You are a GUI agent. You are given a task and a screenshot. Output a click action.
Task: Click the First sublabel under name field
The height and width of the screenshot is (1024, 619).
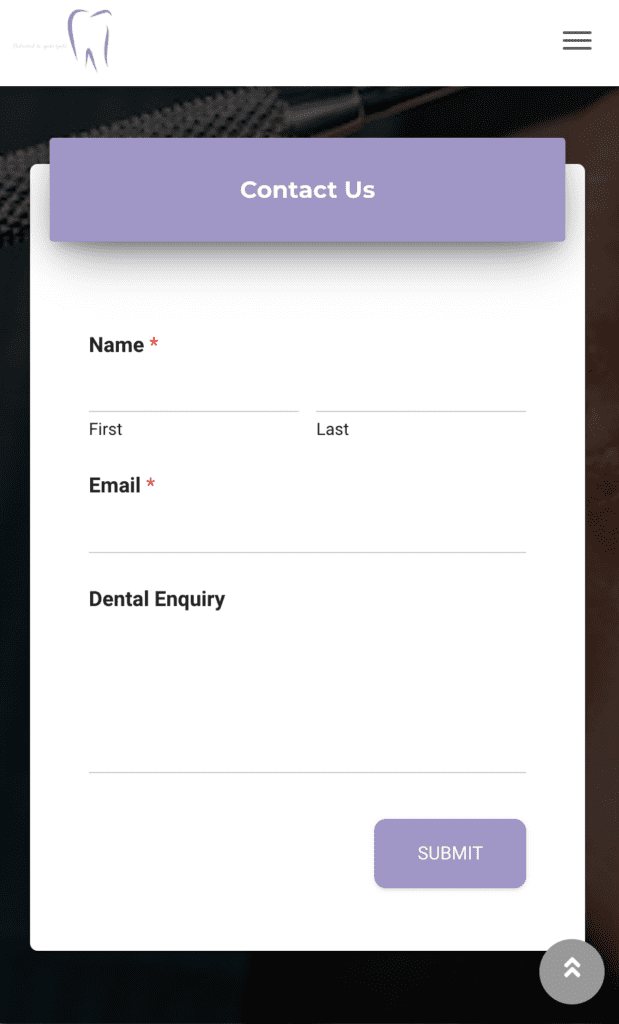click(105, 429)
